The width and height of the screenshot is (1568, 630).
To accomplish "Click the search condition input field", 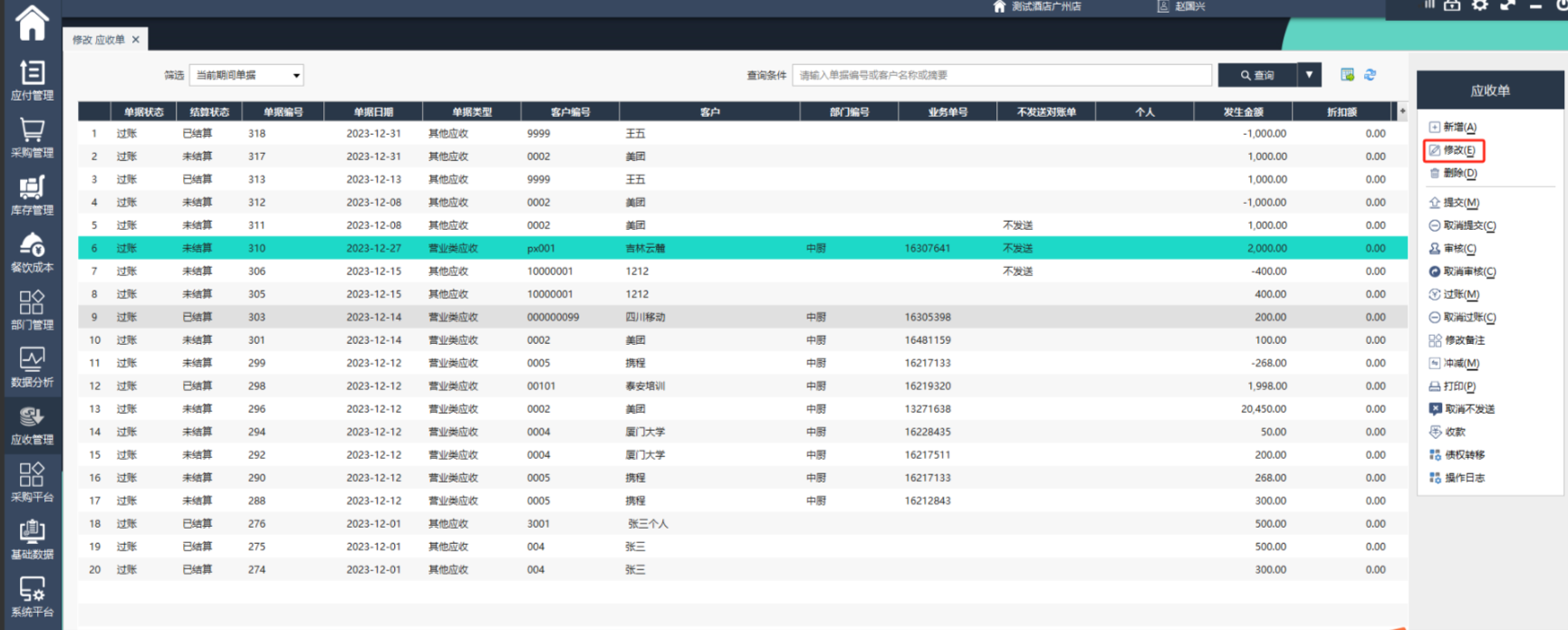I will (x=1001, y=75).
